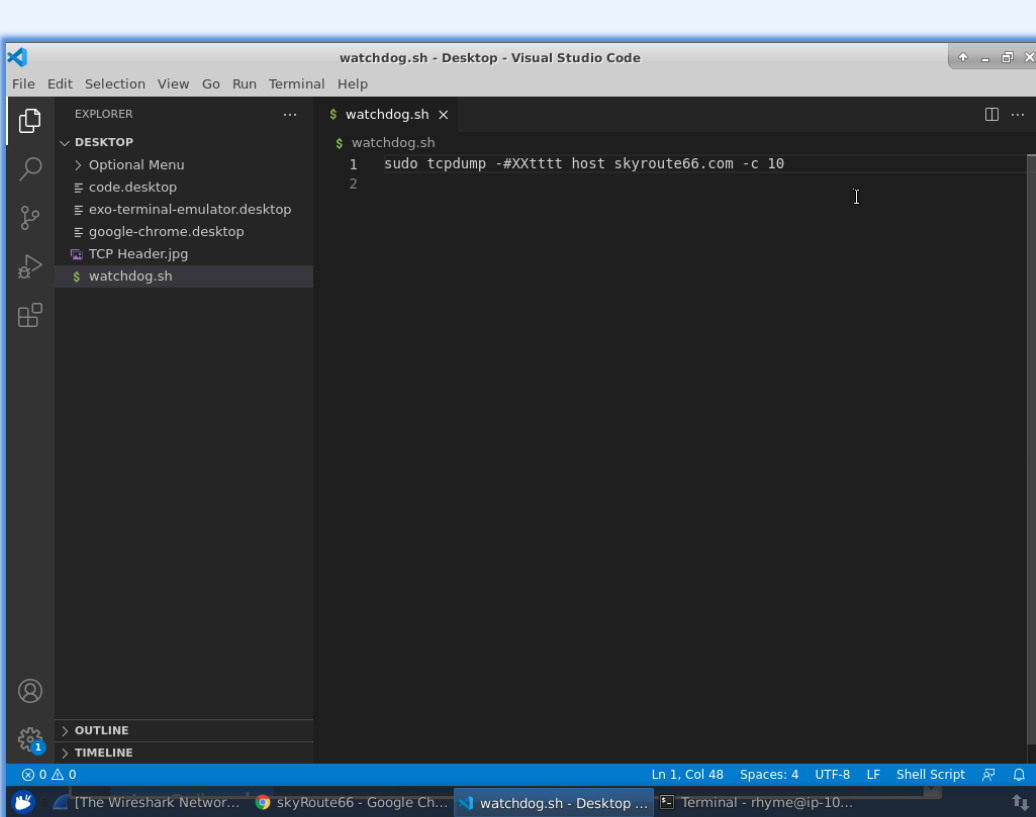Click the VS Code logo in title bar

coord(17,57)
